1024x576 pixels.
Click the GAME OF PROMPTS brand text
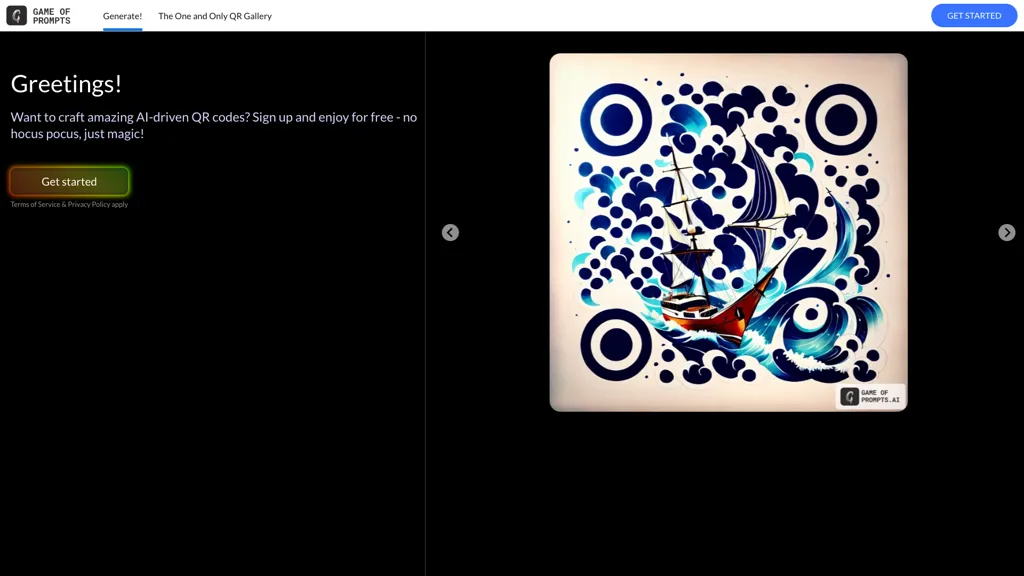[52, 16]
